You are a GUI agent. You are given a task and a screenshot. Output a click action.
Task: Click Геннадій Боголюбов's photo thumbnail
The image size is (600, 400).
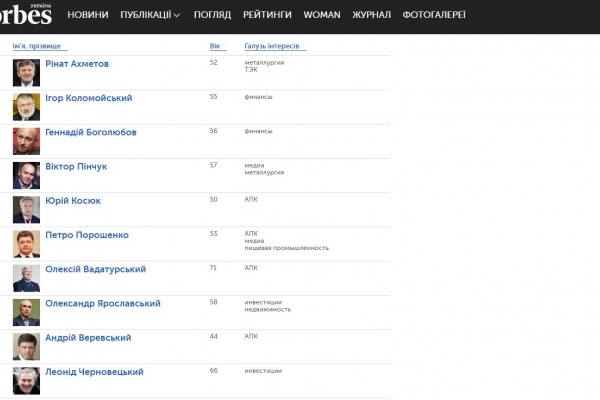[26, 140]
